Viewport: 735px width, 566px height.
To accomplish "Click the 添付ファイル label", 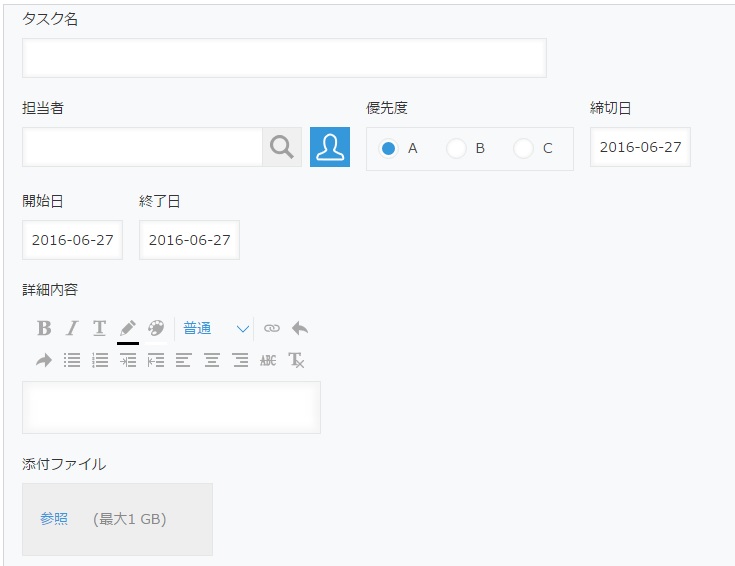I will pos(64,464).
